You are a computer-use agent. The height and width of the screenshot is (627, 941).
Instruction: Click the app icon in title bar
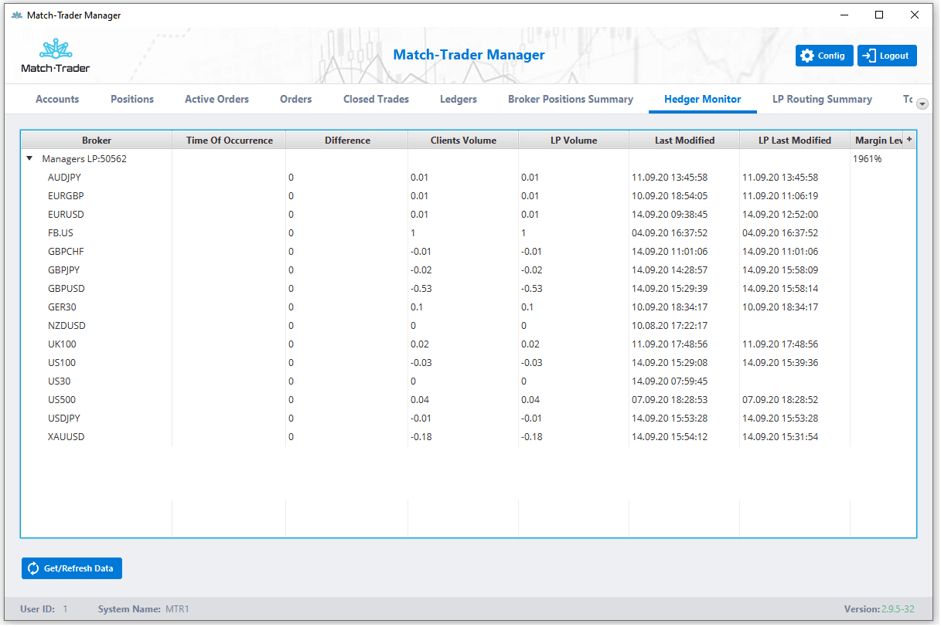(x=16, y=15)
